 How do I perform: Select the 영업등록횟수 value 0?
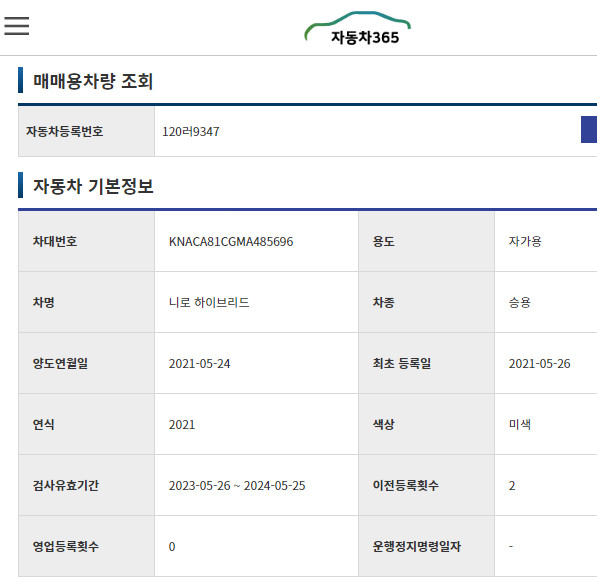pos(172,546)
